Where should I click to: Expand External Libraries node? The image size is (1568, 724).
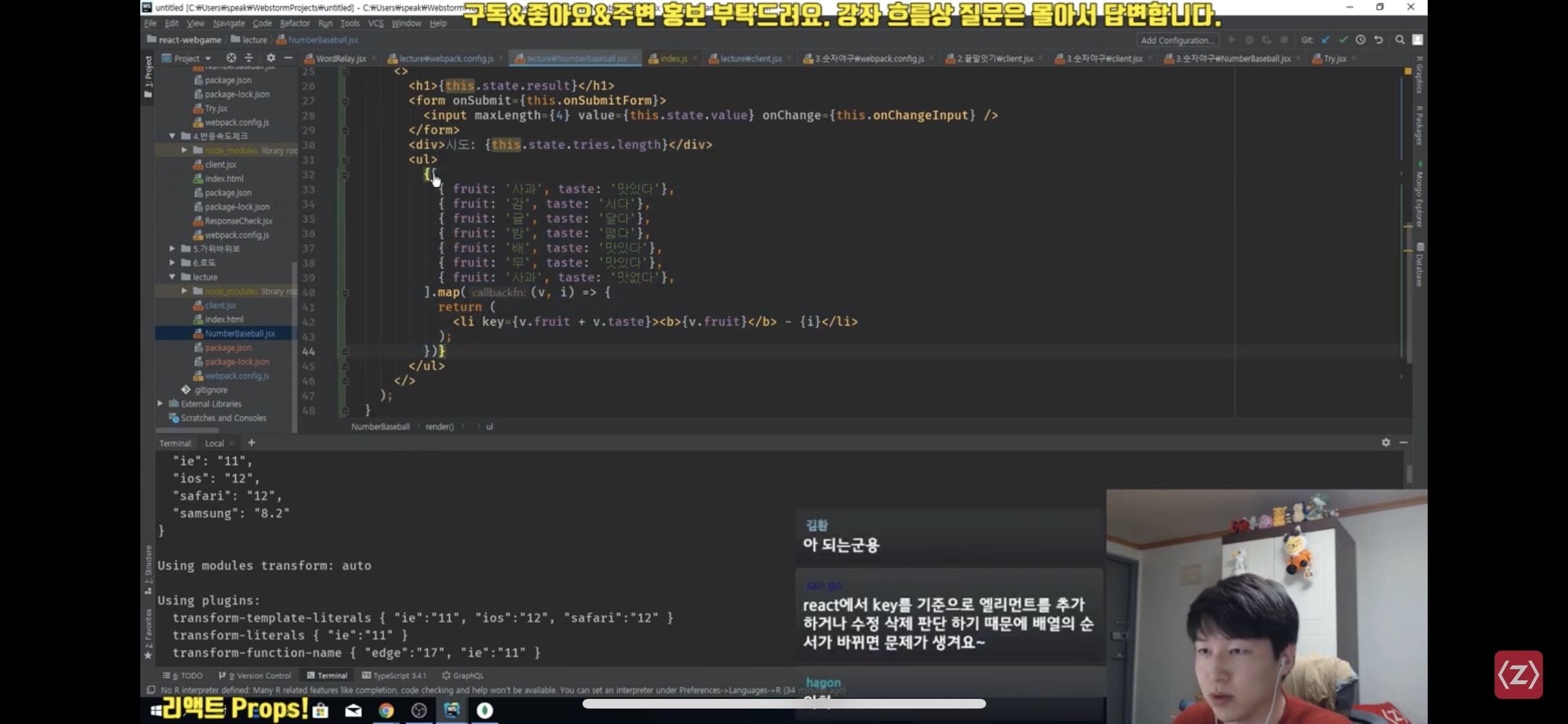160,404
